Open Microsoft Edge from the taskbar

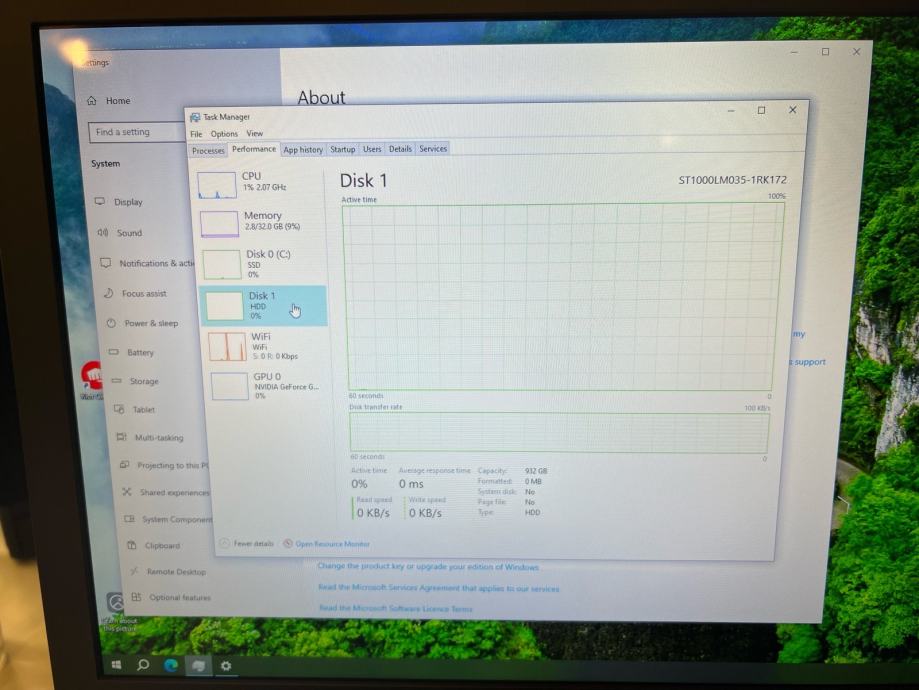click(171, 665)
